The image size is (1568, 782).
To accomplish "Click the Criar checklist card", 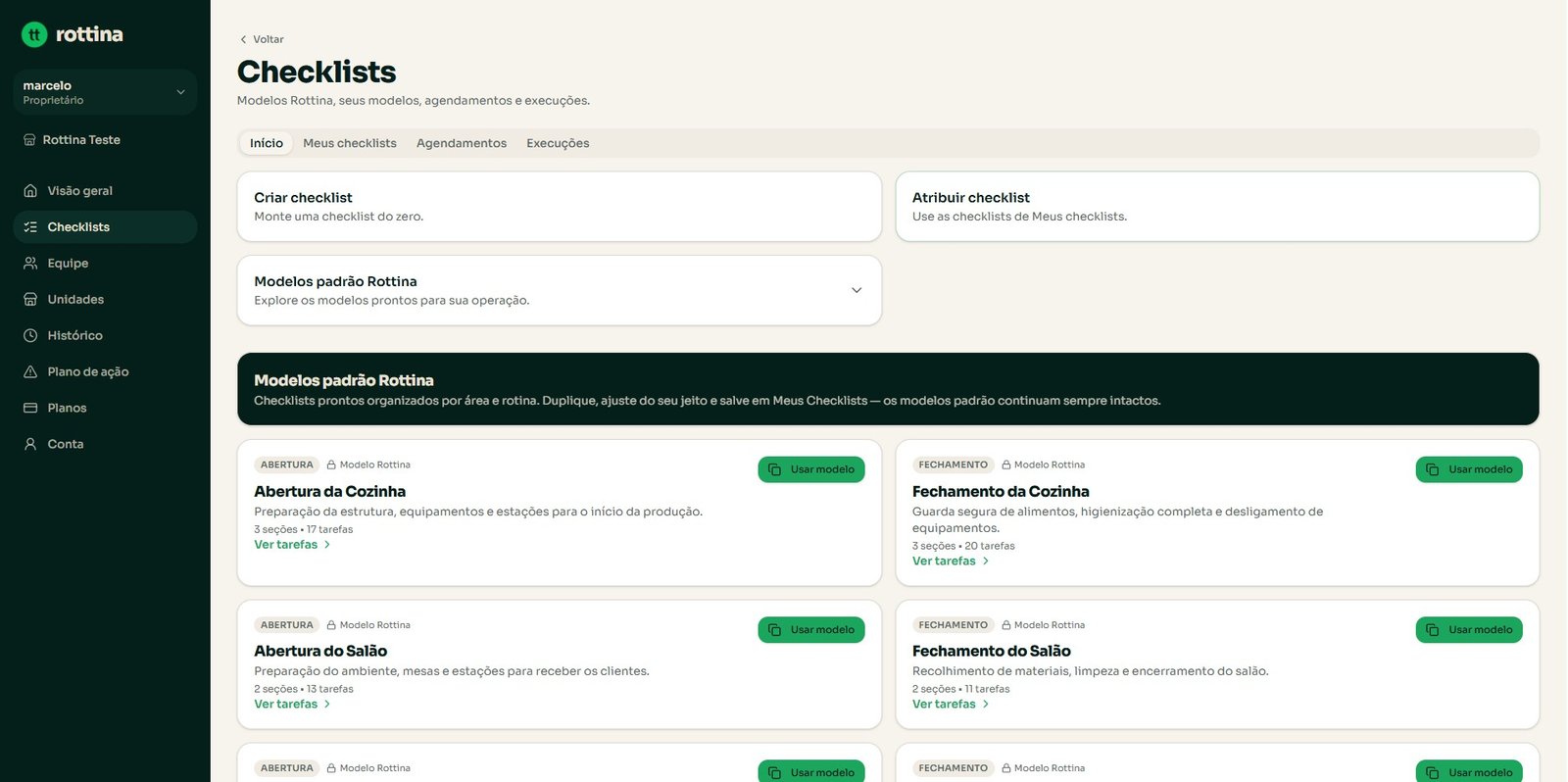I will (560, 207).
